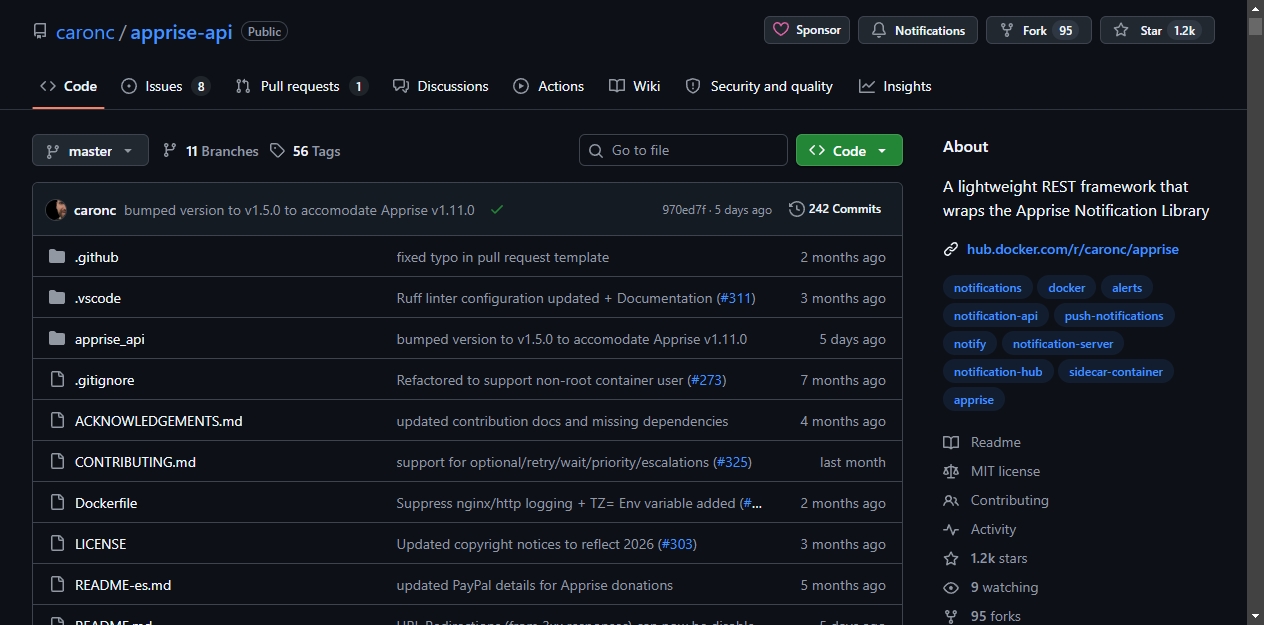
Task: Fork the apprise-api repository
Action: [x=1039, y=30]
